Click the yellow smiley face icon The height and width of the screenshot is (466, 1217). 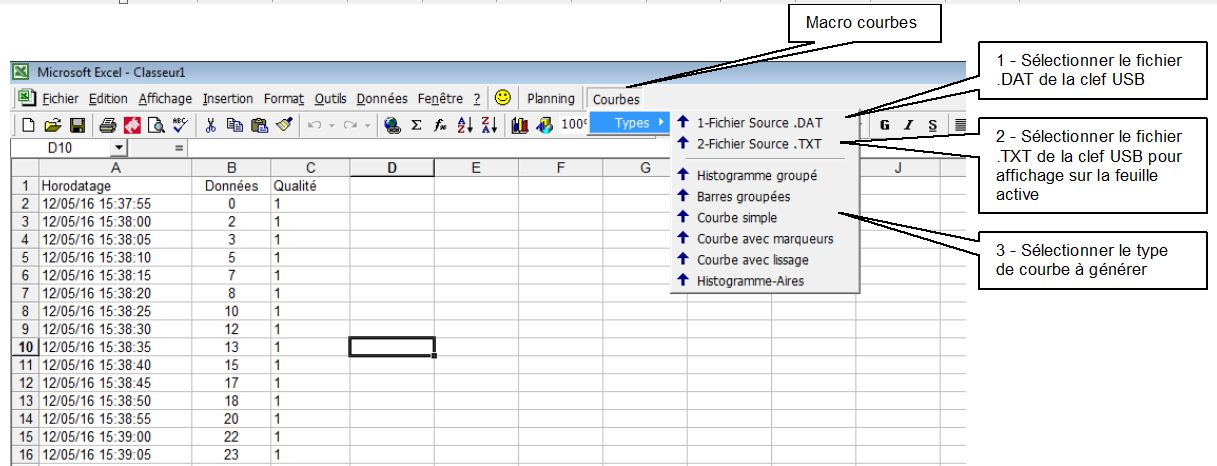(503, 98)
